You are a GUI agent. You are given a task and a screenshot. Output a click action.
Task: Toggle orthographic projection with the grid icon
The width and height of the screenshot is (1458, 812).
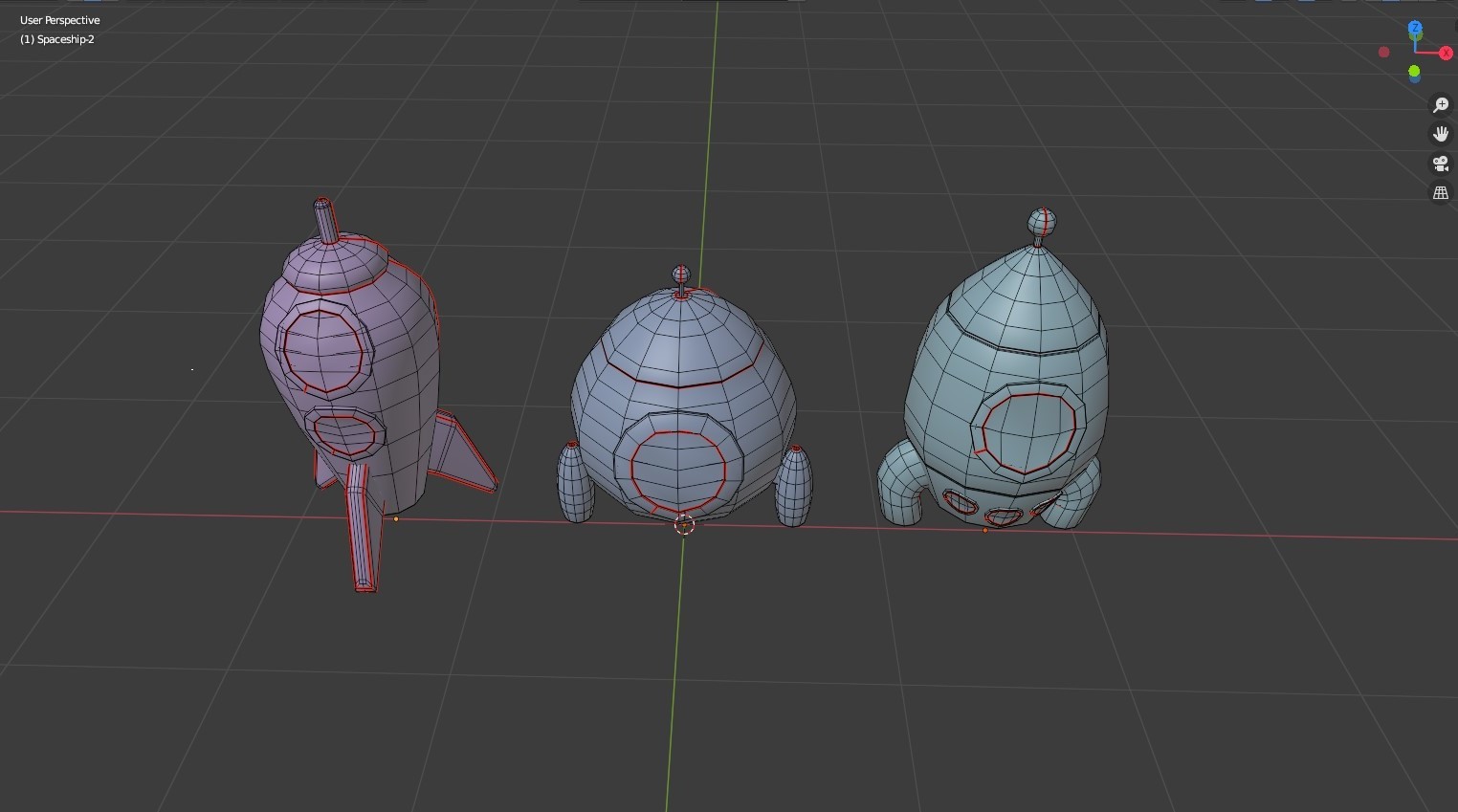1441,192
